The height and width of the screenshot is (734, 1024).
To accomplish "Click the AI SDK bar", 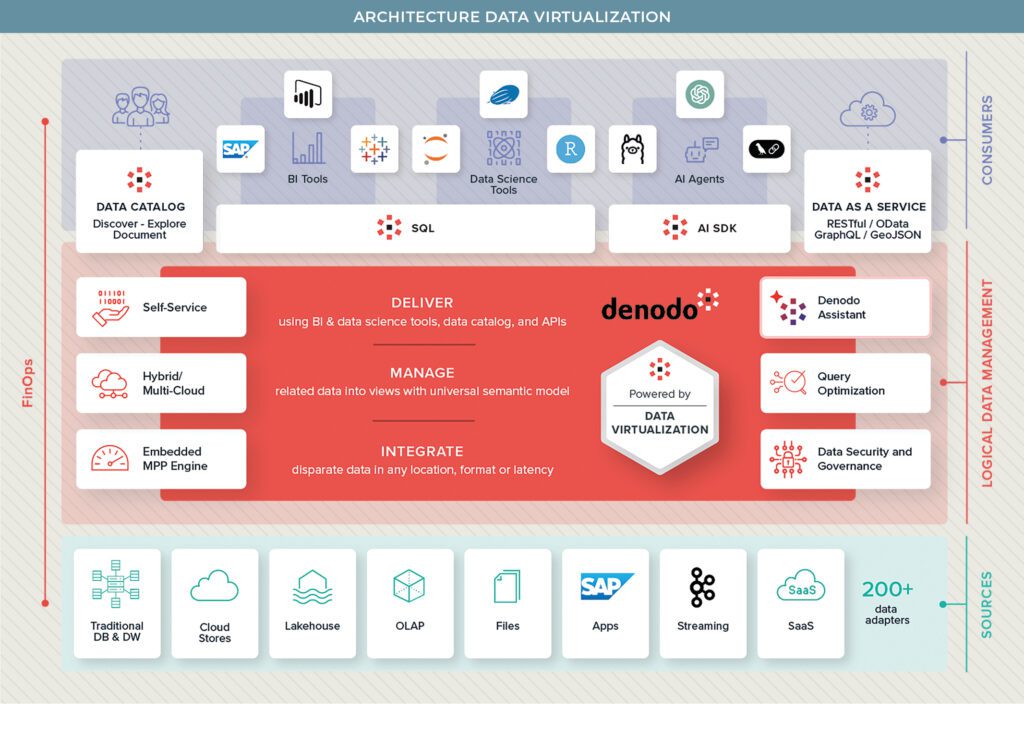I will tap(699, 229).
